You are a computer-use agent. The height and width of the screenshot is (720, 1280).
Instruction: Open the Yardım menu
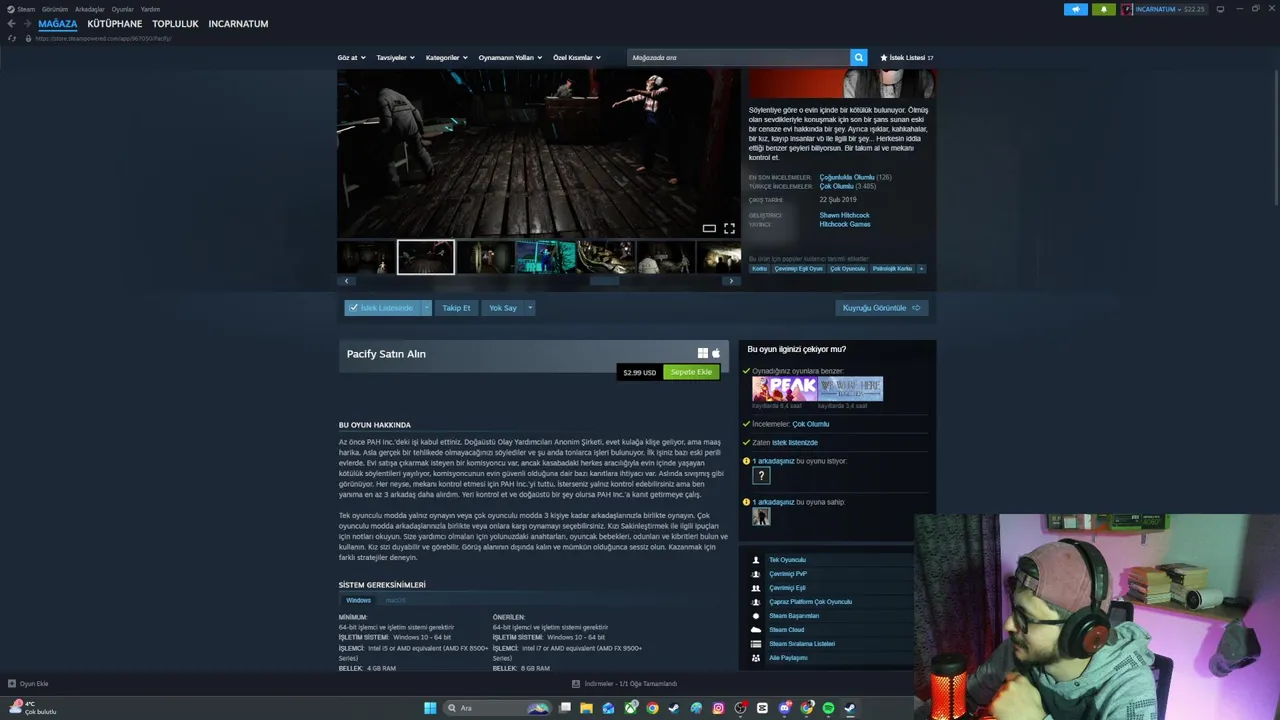point(150,9)
